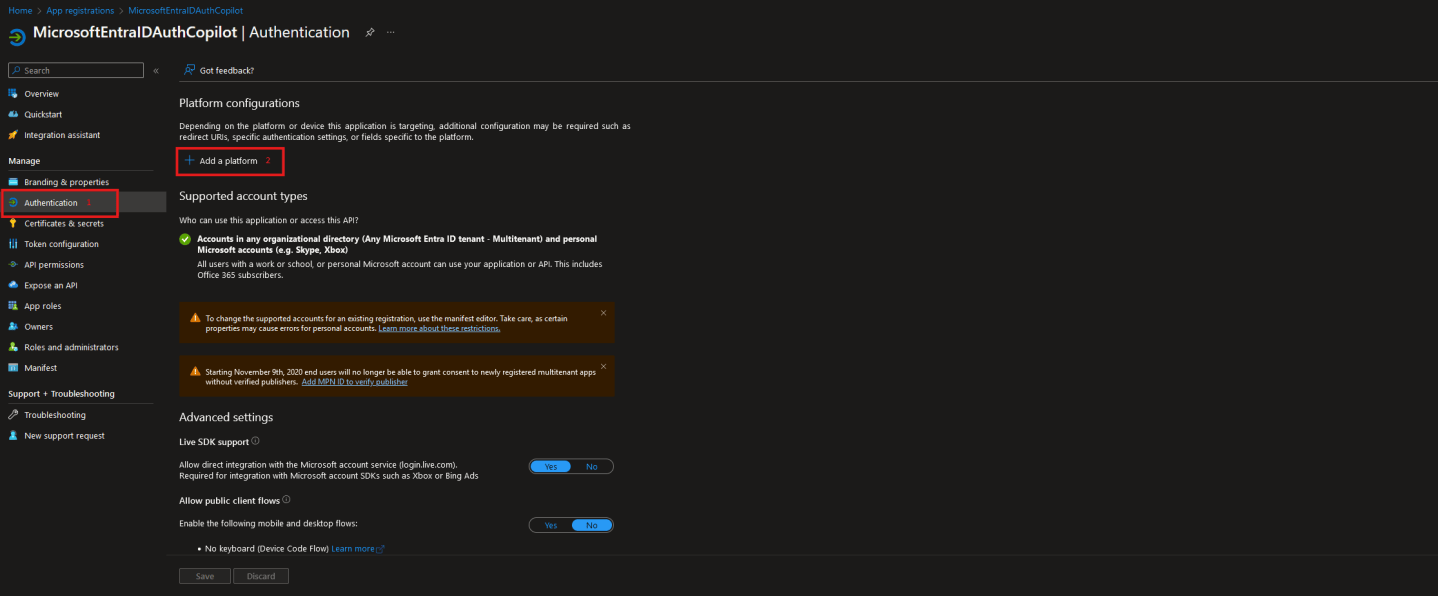Open the ellipsis more options in the header
The image size is (1438, 596).
click(x=390, y=32)
